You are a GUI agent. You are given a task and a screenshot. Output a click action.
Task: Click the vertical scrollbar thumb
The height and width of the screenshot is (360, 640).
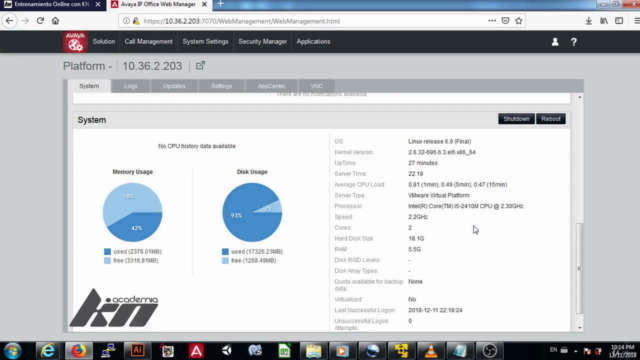coord(580,268)
